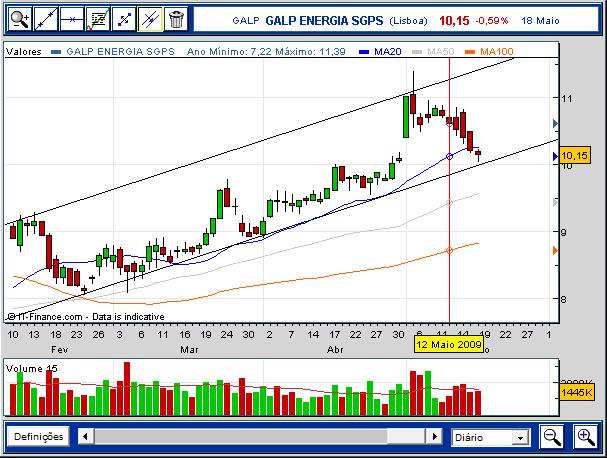Click the IT-Finance.com data indicative notice
Image resolution: width=607 pixels, height=458 pixels.
[x=86, y=317]
